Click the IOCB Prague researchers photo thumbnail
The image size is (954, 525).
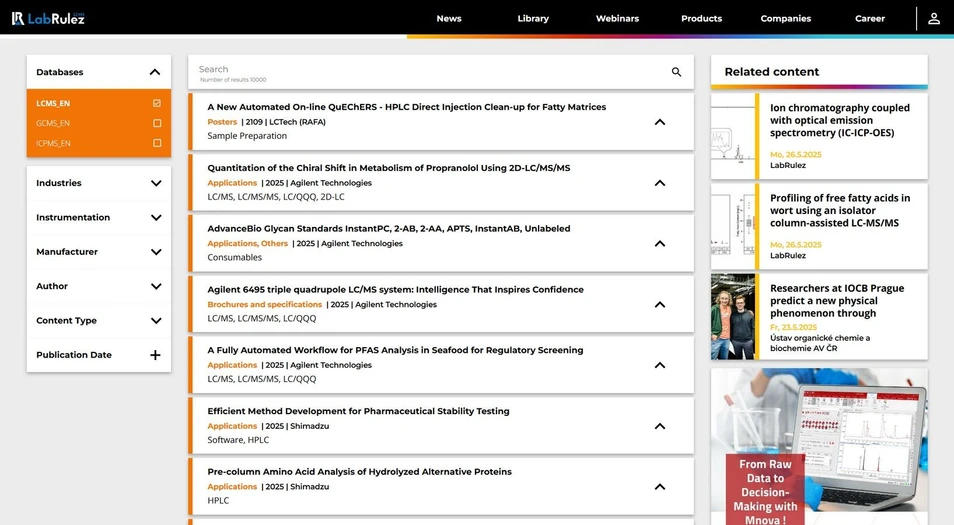733,317
